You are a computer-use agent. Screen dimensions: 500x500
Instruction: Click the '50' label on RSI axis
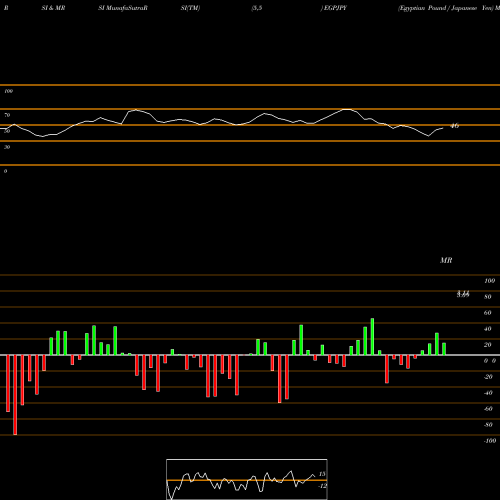pyautogui.click(x=7, y=131)
